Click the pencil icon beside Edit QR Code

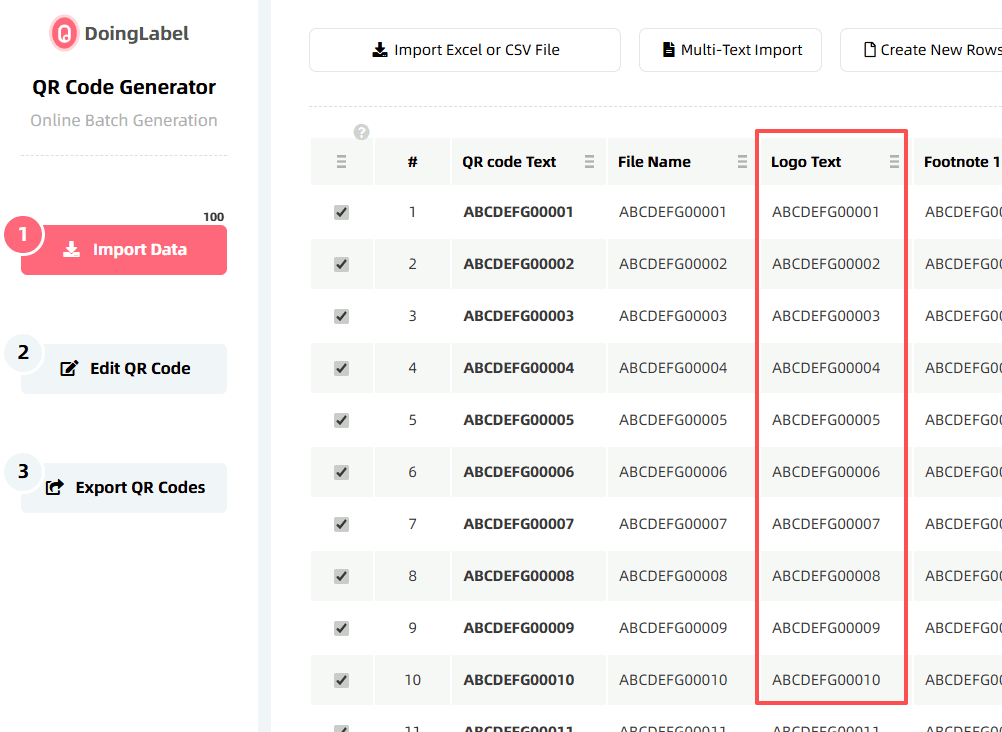(x=69, y=368)
